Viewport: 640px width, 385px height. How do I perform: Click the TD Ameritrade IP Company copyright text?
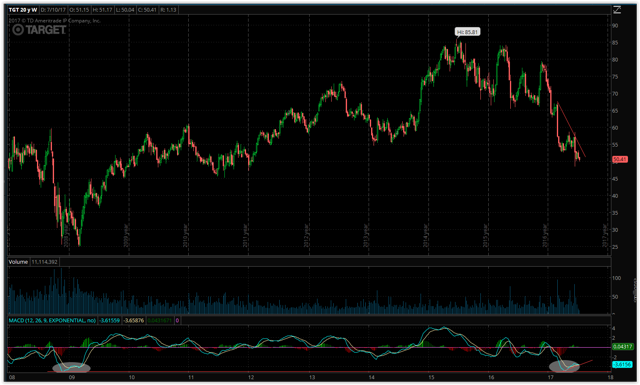55,20
